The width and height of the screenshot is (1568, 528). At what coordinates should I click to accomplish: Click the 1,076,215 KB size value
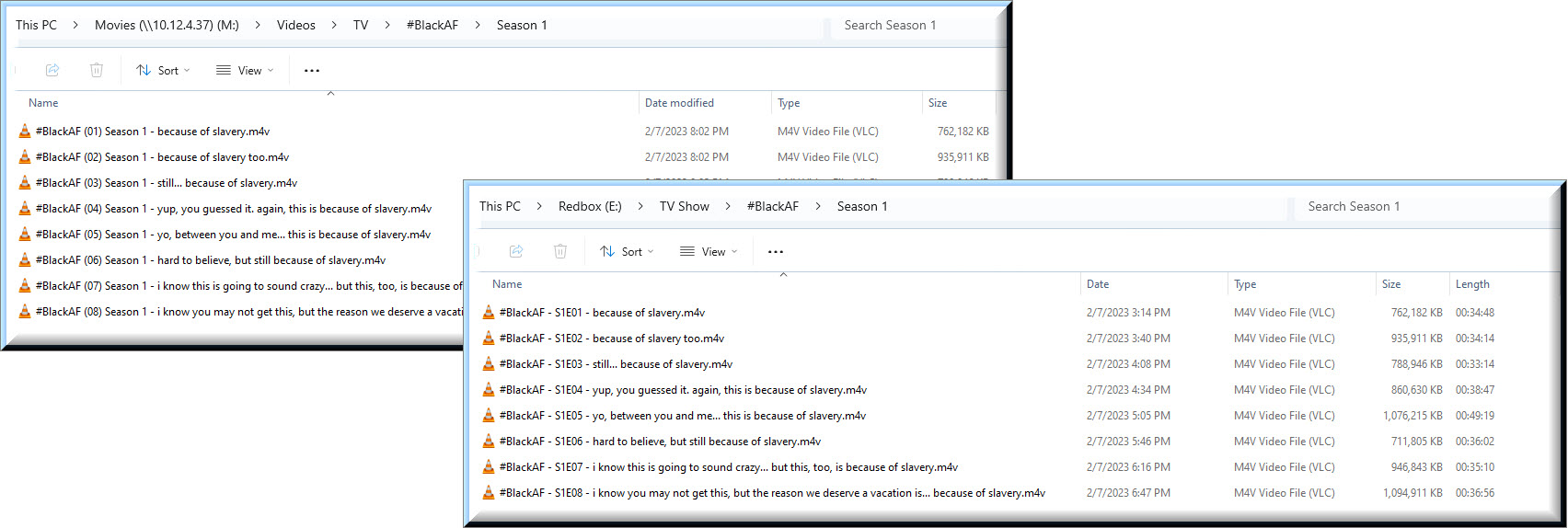click(x=1412, y=416)
